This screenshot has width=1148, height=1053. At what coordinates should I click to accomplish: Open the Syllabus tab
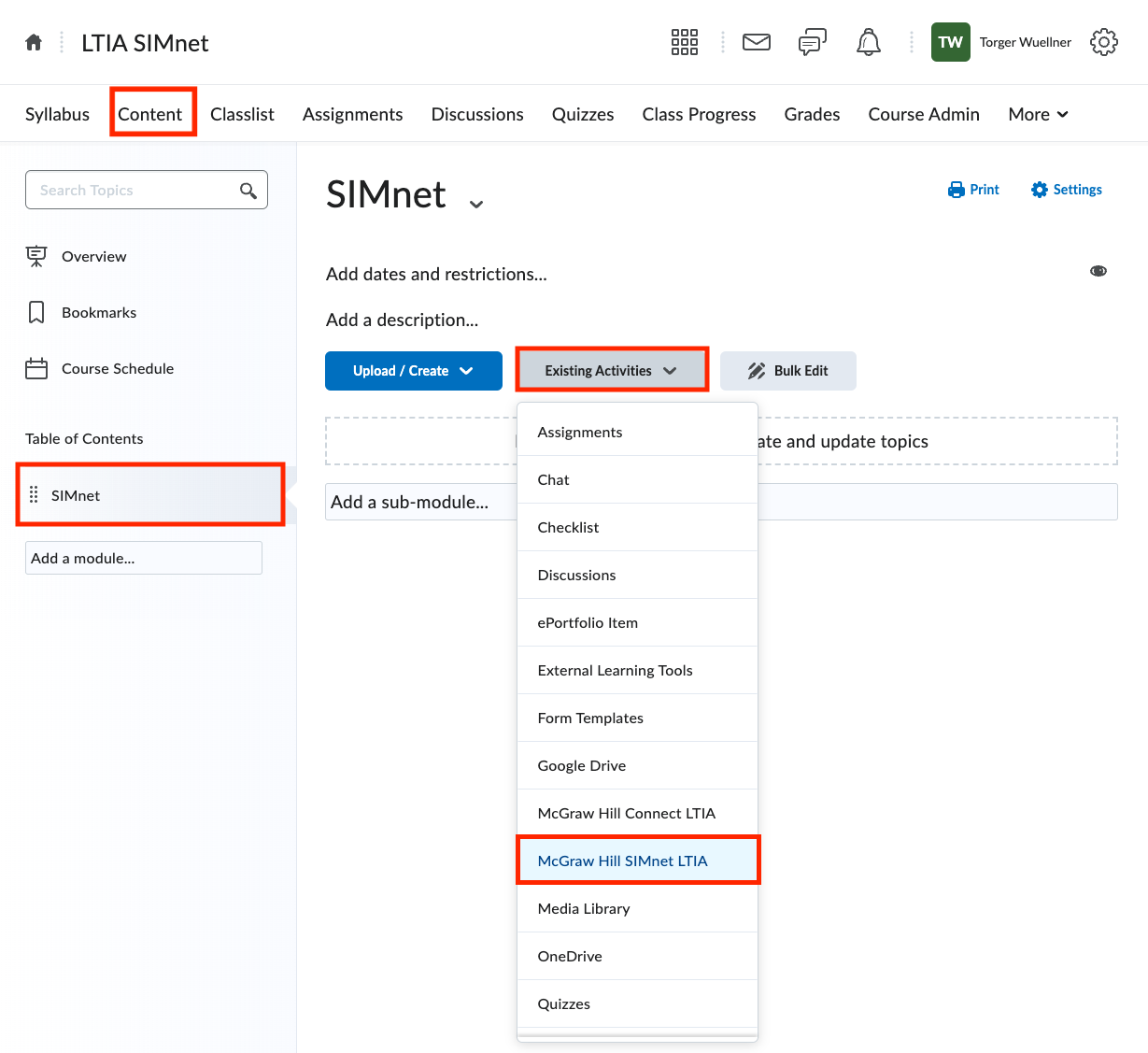58,114
